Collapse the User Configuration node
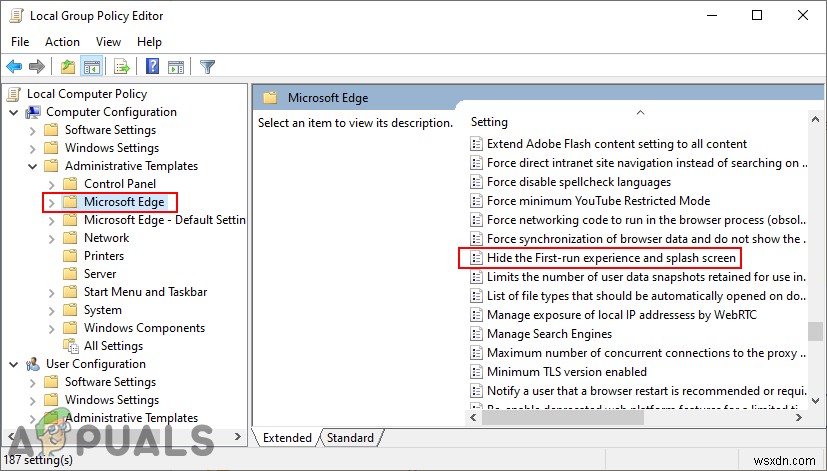 (14, 364)
